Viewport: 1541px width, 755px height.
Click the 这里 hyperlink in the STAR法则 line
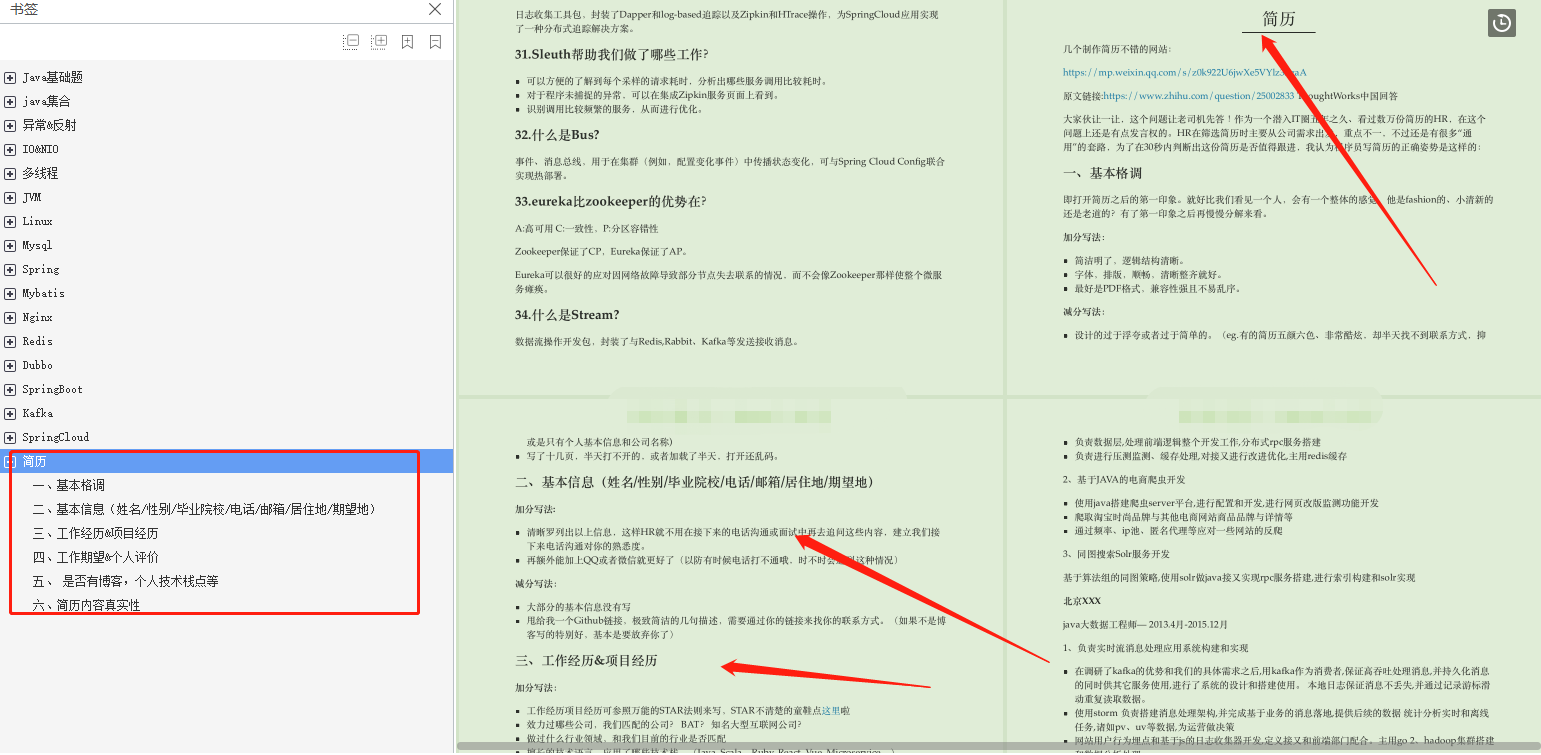(x=831, y=710)
